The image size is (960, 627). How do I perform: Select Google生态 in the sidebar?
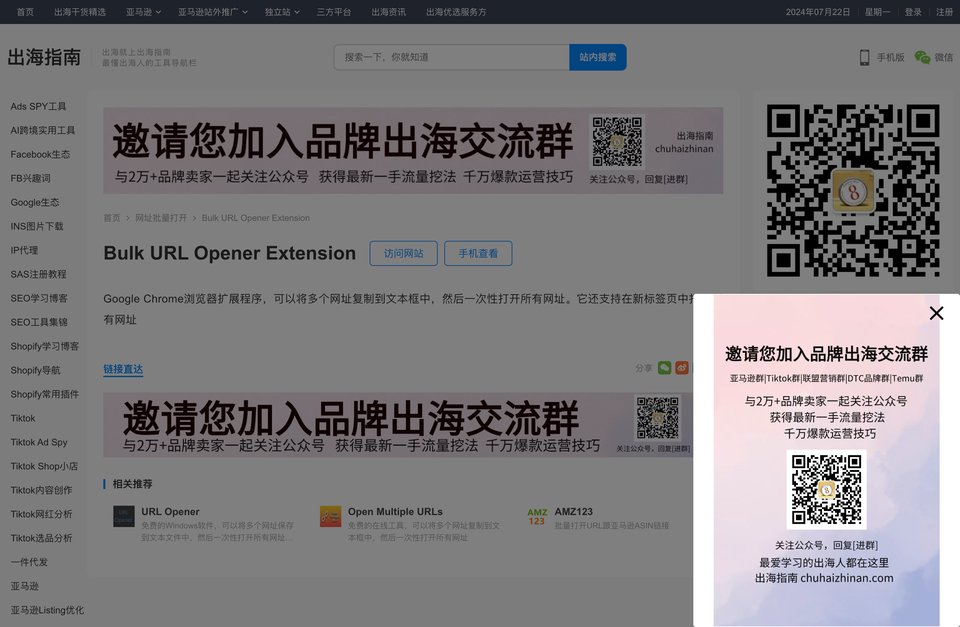(35, 202)
